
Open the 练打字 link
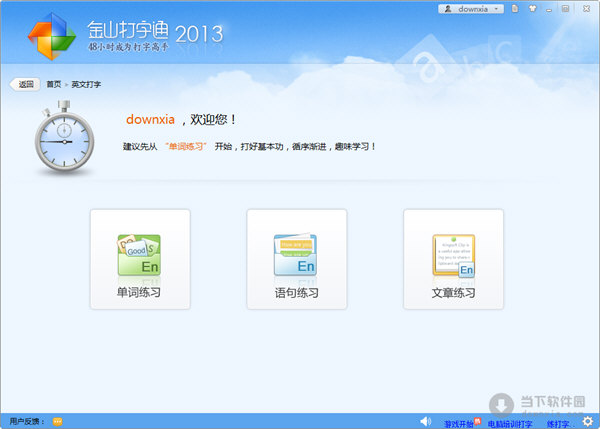558,424
